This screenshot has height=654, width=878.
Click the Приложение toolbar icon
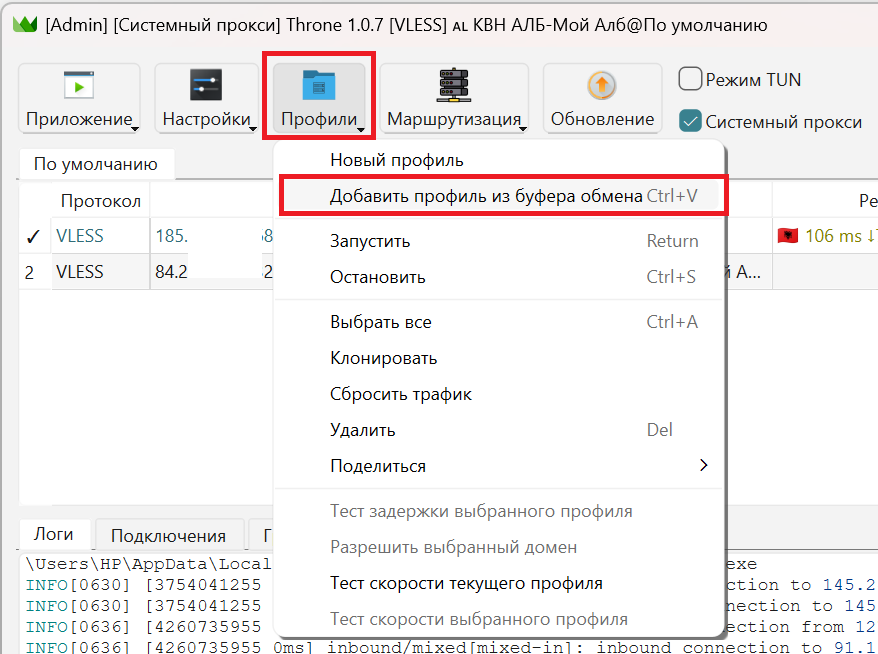click(79, 86)
